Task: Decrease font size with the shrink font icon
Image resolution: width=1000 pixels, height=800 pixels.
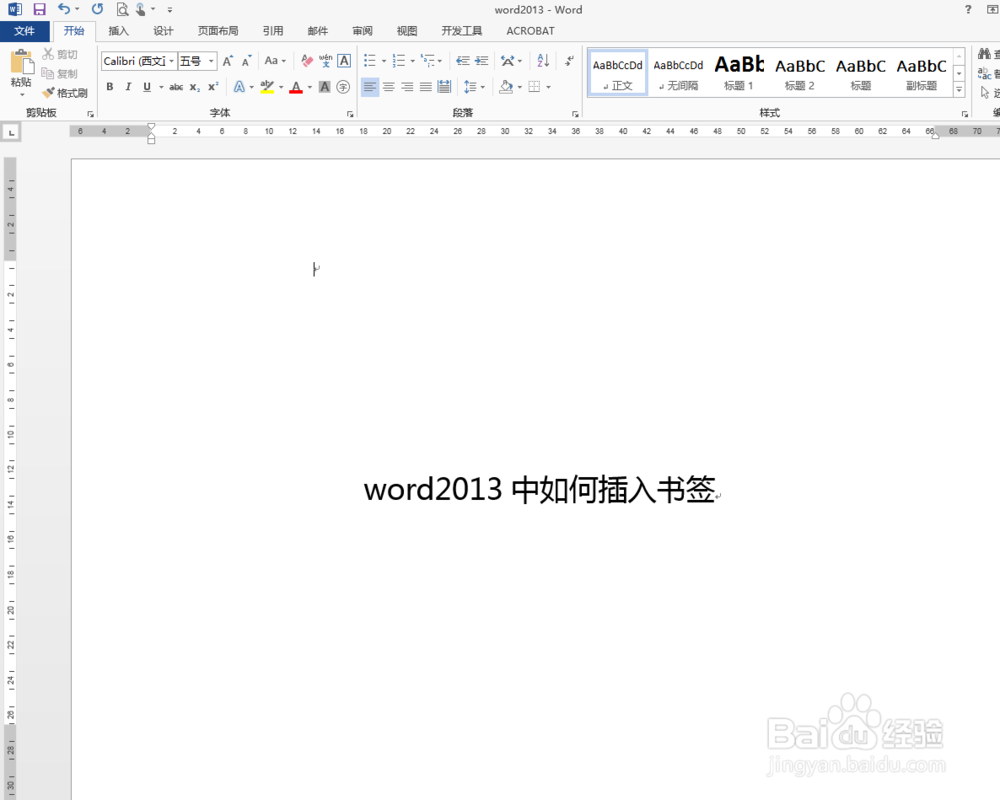Action: pos(247,61)
